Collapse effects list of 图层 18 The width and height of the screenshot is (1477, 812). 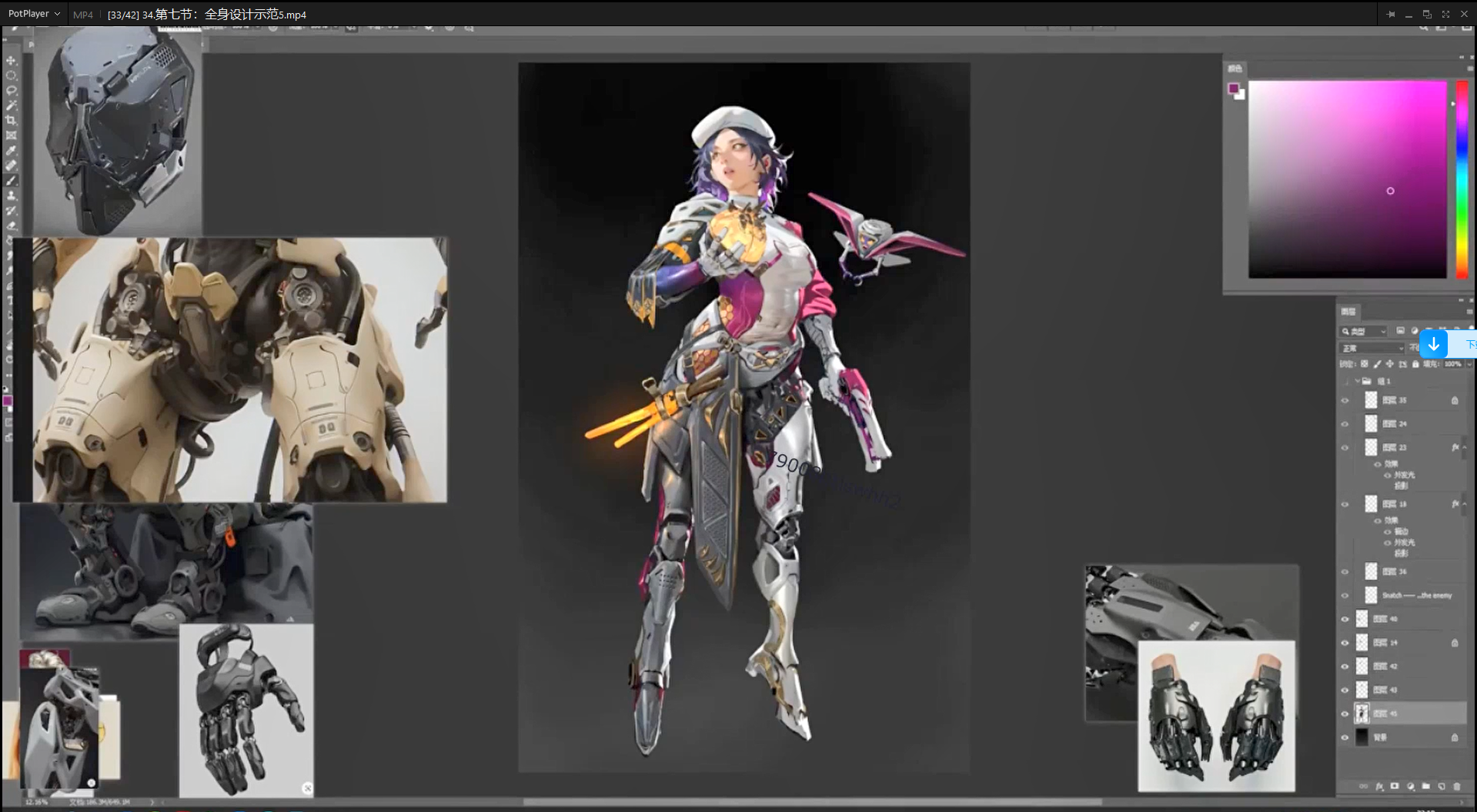tap(1464, 504)
